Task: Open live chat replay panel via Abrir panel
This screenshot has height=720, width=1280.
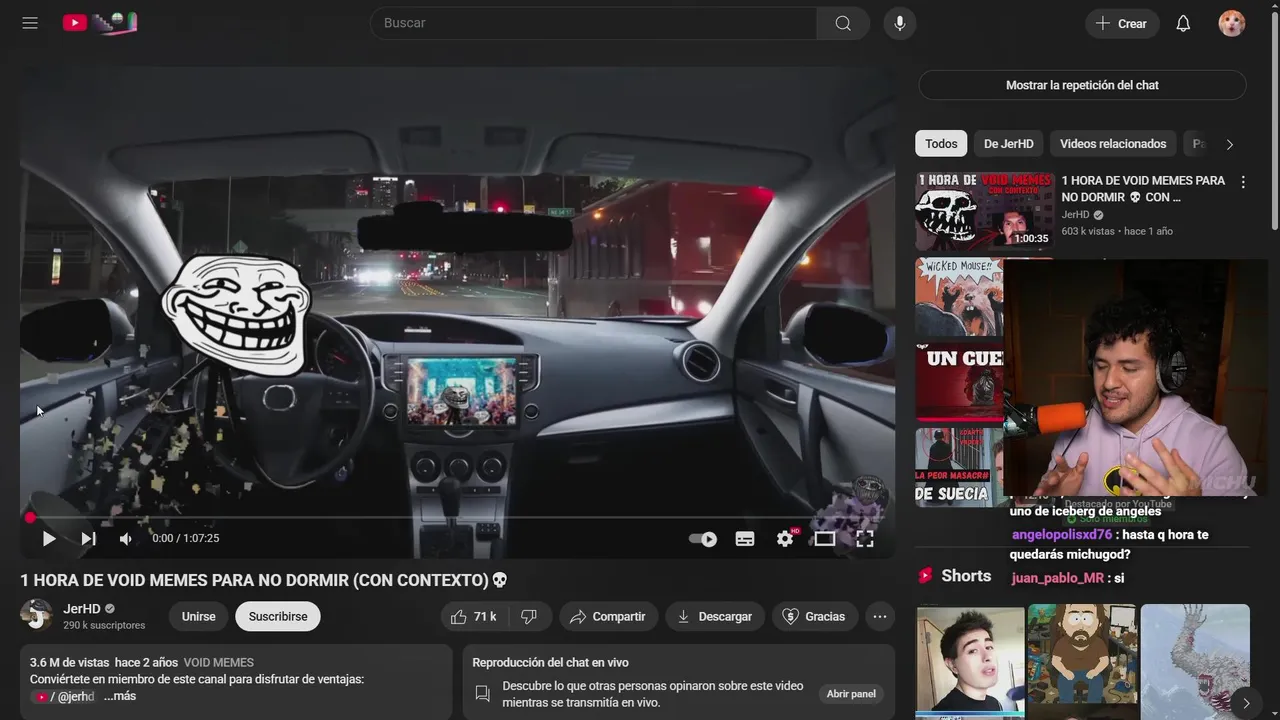Action: click(851, 694)
